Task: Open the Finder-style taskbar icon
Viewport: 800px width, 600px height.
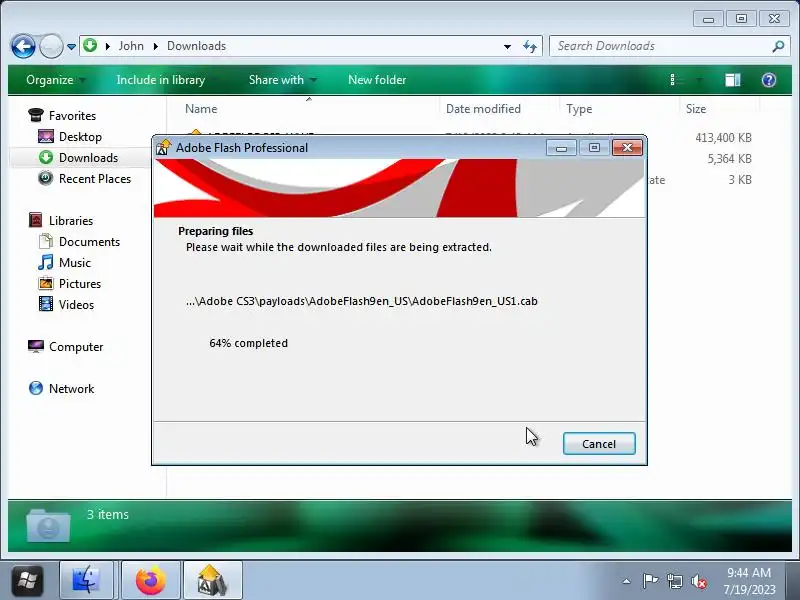Action: 86,581
